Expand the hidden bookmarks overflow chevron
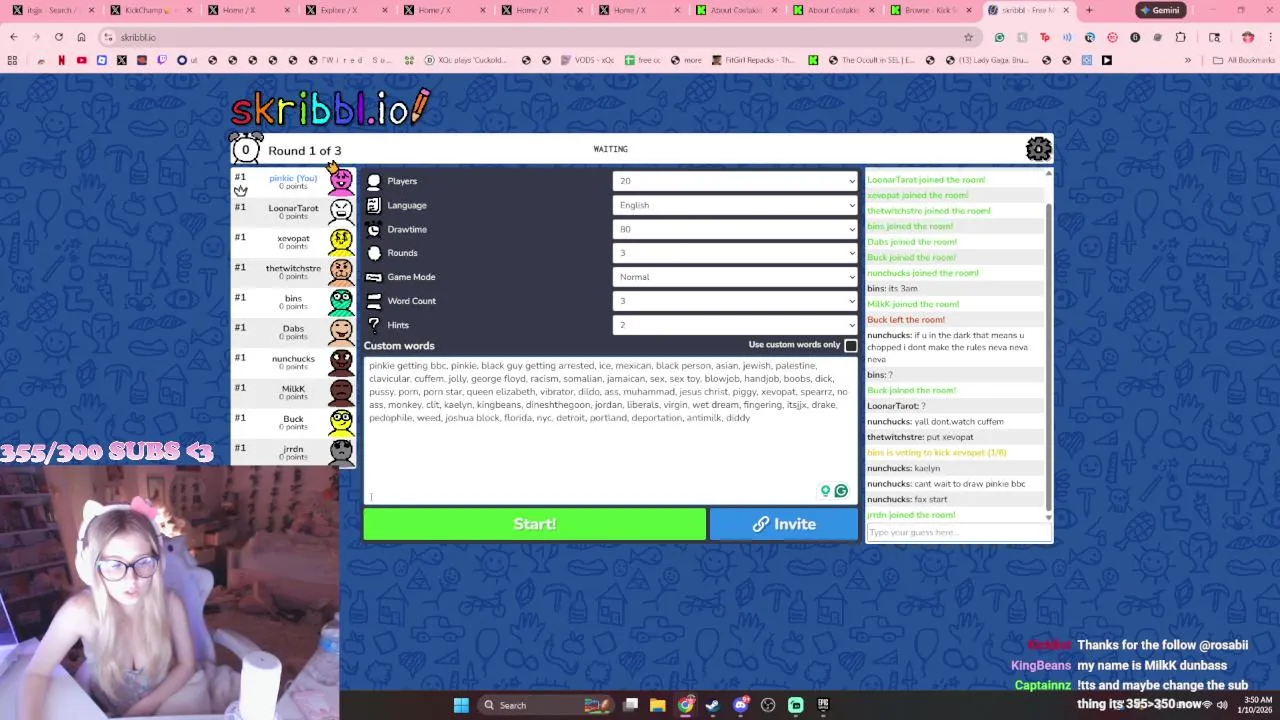This screenshot has width=1280, height=720. [x=1188, y=60]
